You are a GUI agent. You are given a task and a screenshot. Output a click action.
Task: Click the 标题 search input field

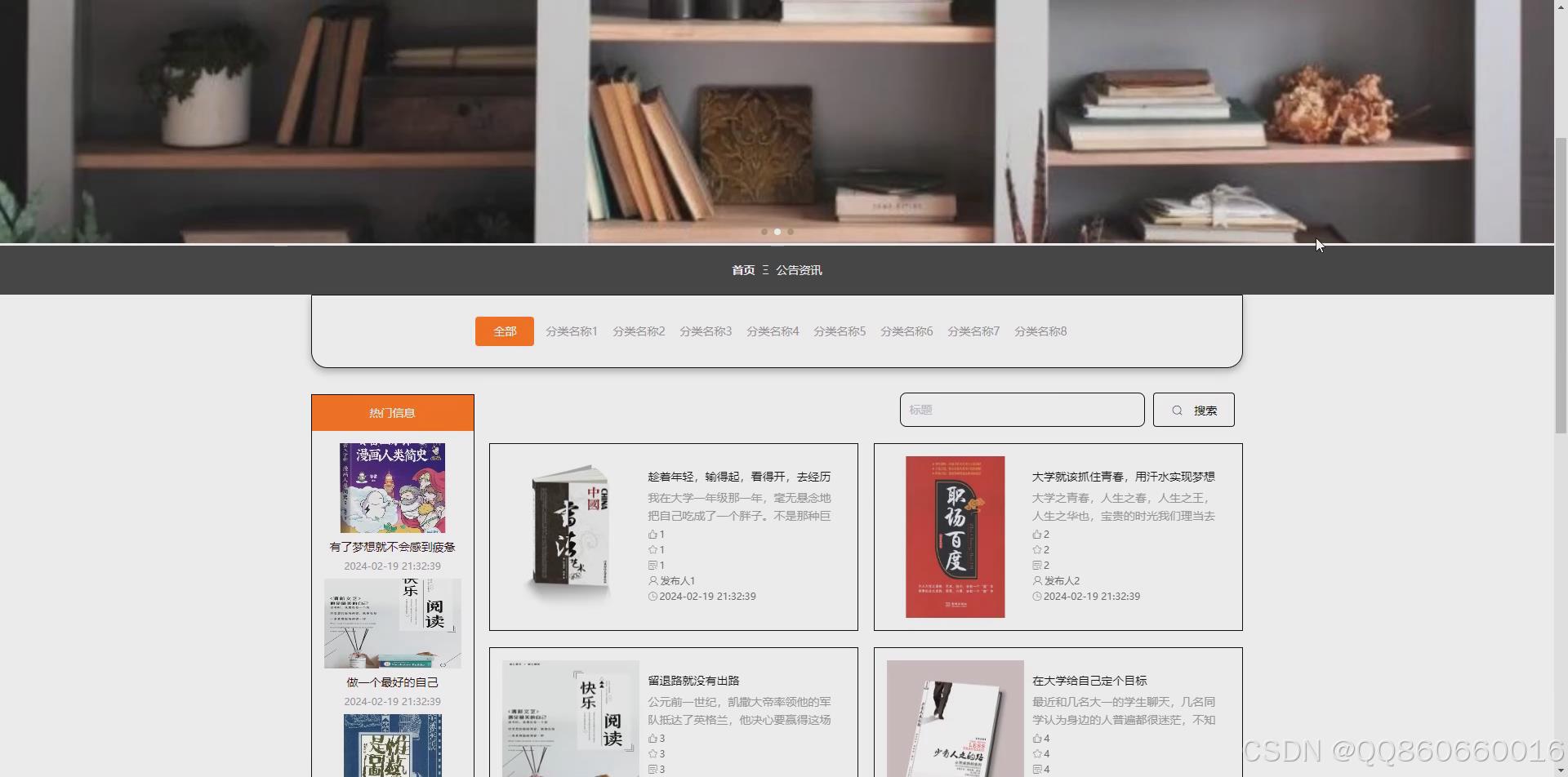[1021, 410]
